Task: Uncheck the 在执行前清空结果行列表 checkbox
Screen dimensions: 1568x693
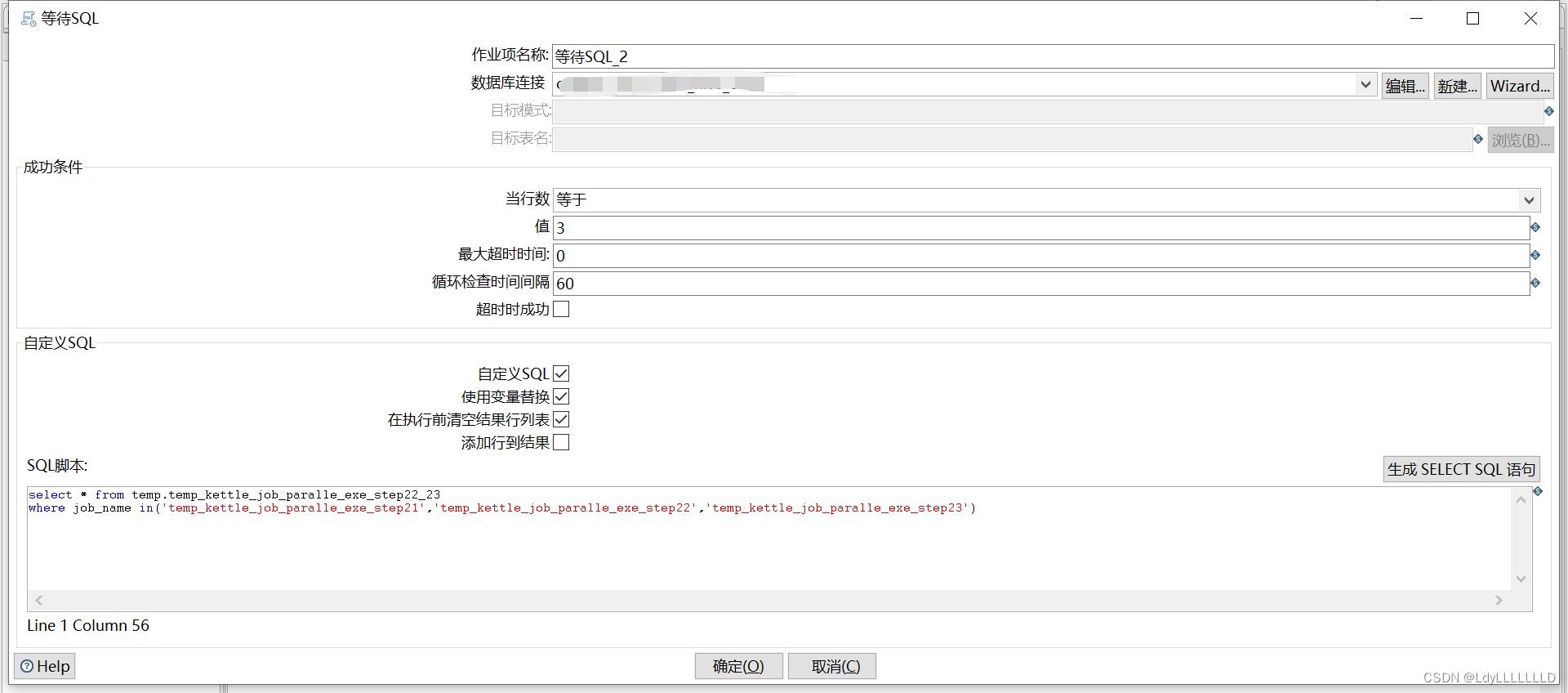Action: (561, 419)
